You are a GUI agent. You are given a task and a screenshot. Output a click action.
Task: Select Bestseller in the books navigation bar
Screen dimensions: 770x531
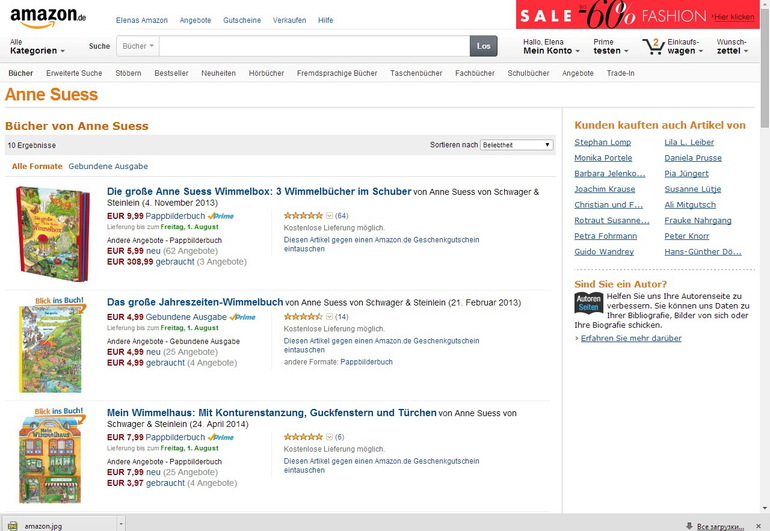[171, 73]
